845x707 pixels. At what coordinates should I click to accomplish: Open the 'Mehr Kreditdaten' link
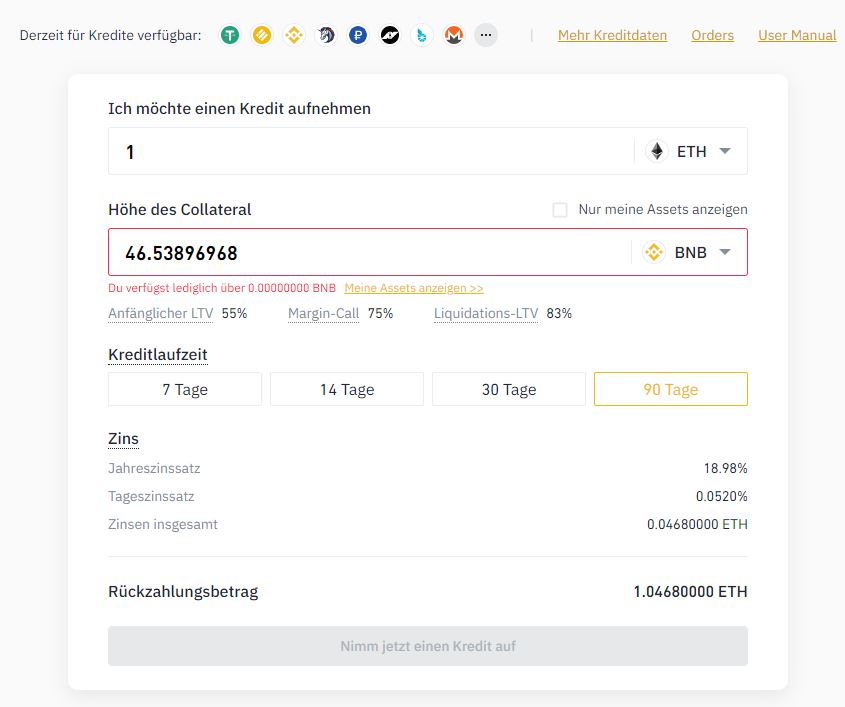click(611, 35)
